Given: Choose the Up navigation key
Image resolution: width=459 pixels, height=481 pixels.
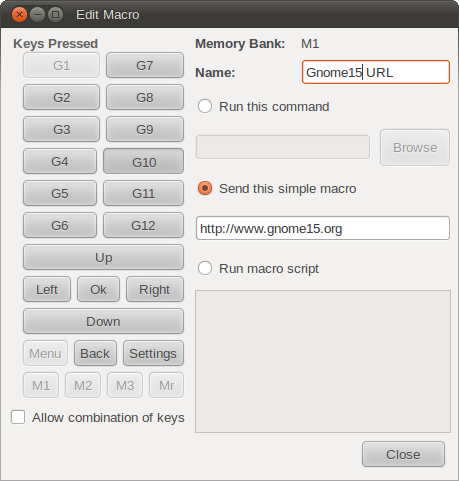Looking at the screenshot, I should coord(103,257).
